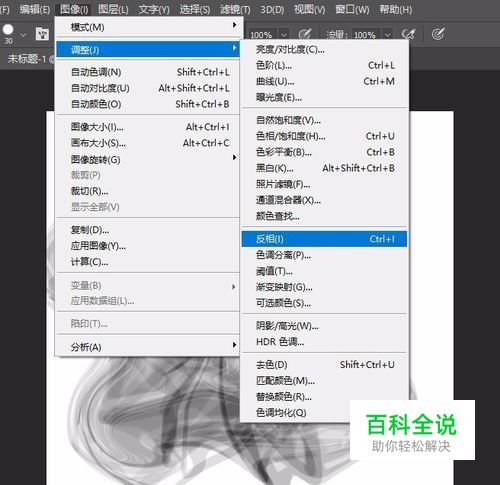Toggle the brush settings panel icon
Image resolution: width=500 pixels, height=485 pixels.
(42, 34)
